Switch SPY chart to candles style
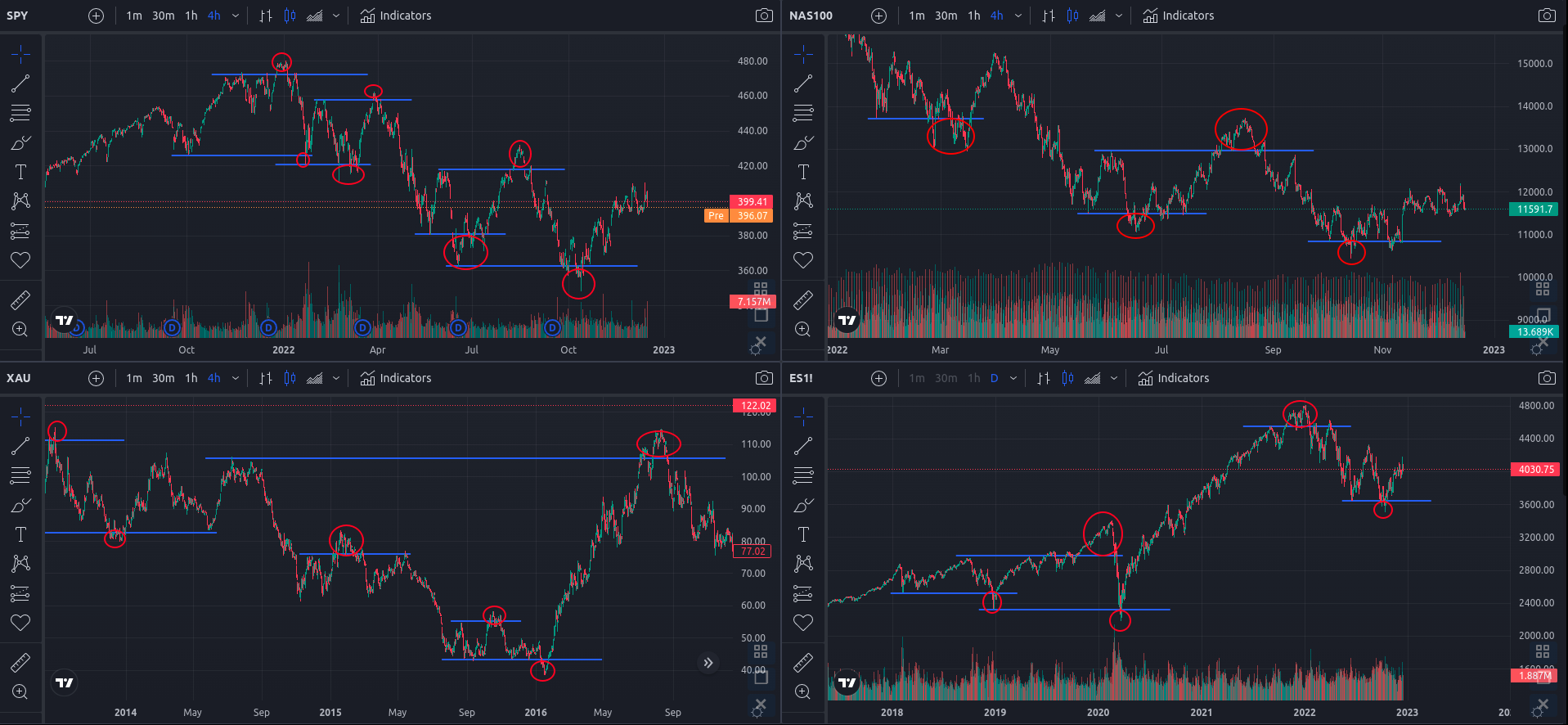Image resolution: width=1568 pixels, height=725 pixels. (x=290, y=16)
